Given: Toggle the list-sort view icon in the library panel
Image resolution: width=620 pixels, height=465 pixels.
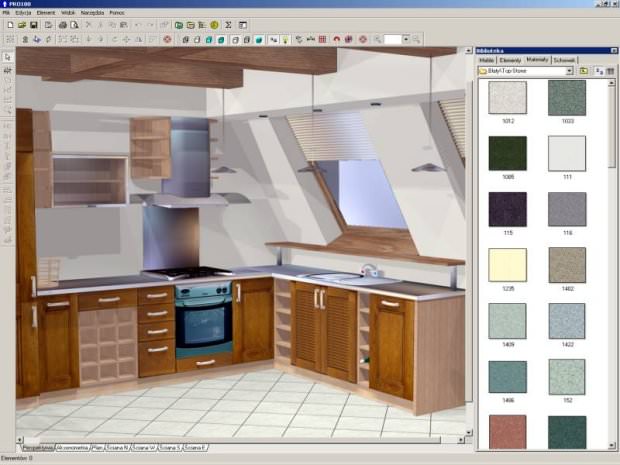Looking at the screenshot, I should click(599, 71).
